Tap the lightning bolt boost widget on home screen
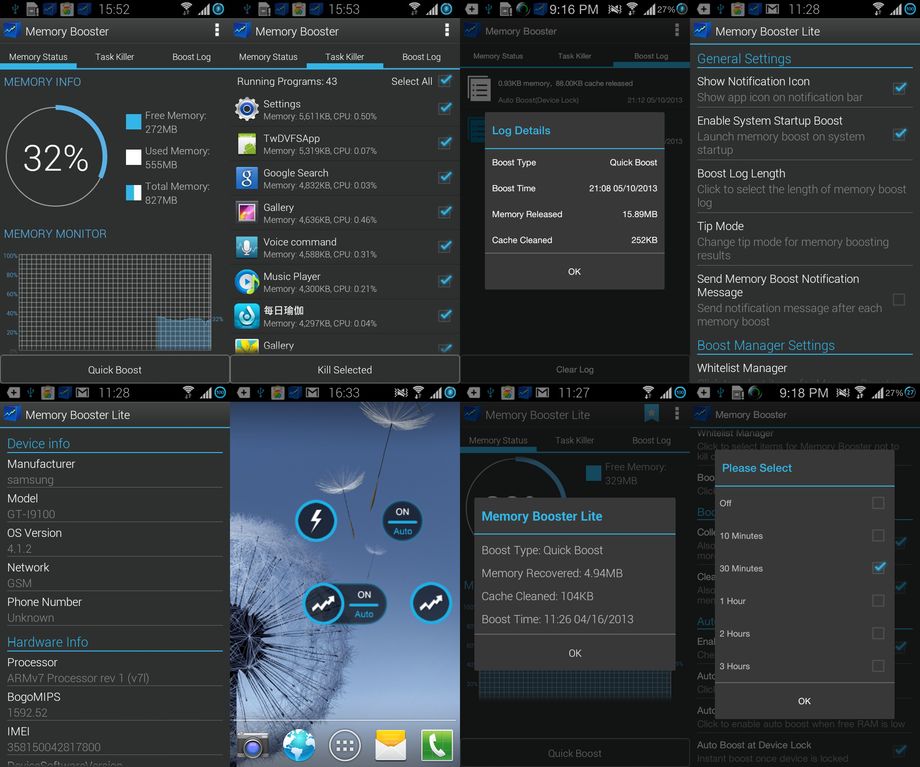Viewport: 920px width, 767px height. pos(316,520)
